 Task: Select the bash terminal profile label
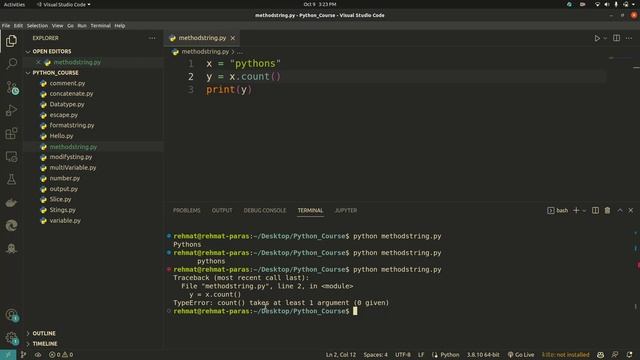pos(558,210)
